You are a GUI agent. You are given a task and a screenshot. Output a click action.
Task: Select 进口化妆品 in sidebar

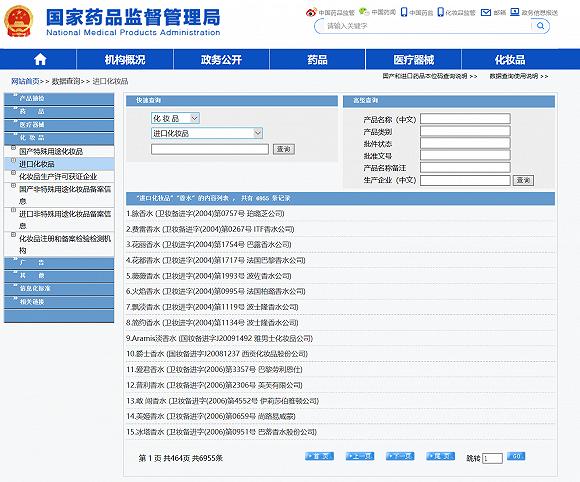coord(37,164)
